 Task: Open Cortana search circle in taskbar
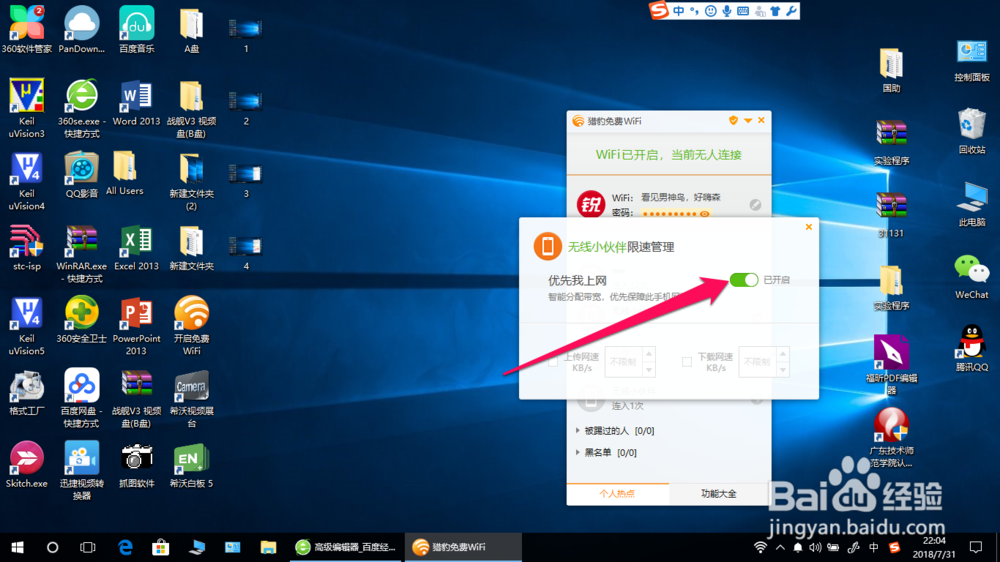click(52, 547)
